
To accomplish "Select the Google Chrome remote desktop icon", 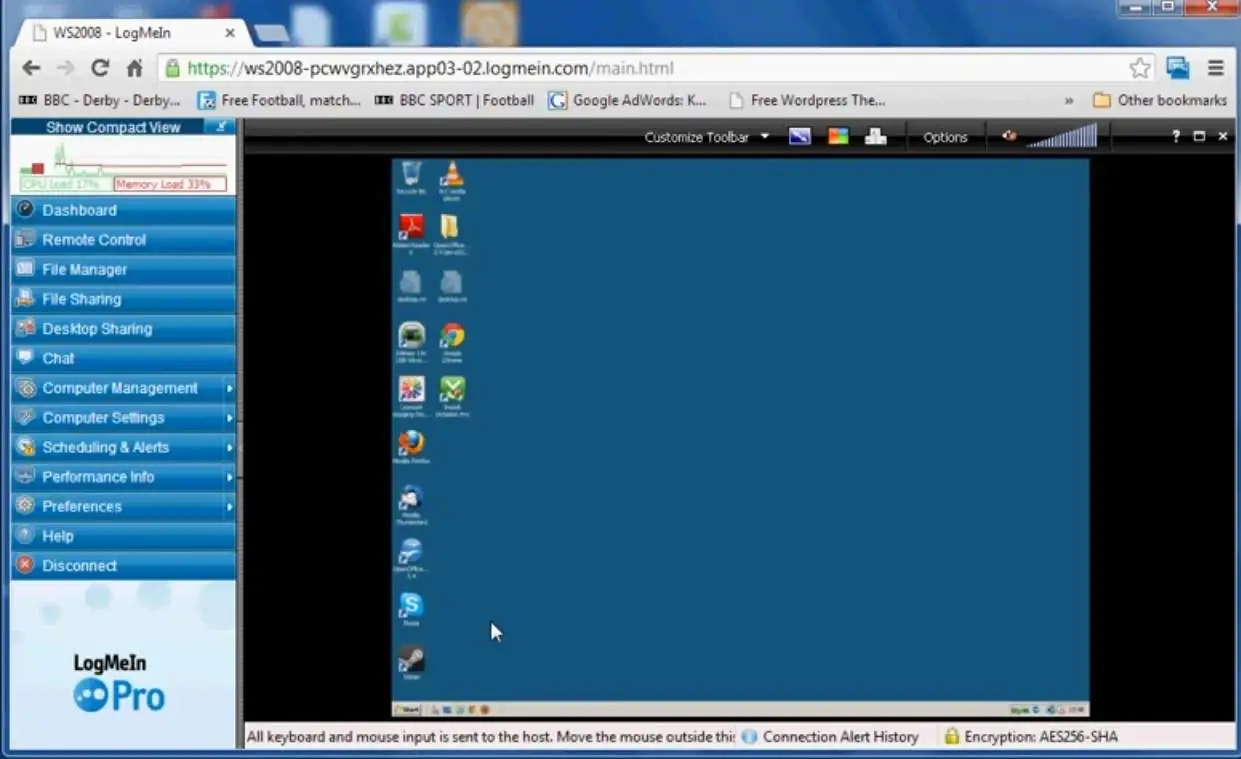I will (452, 341).
